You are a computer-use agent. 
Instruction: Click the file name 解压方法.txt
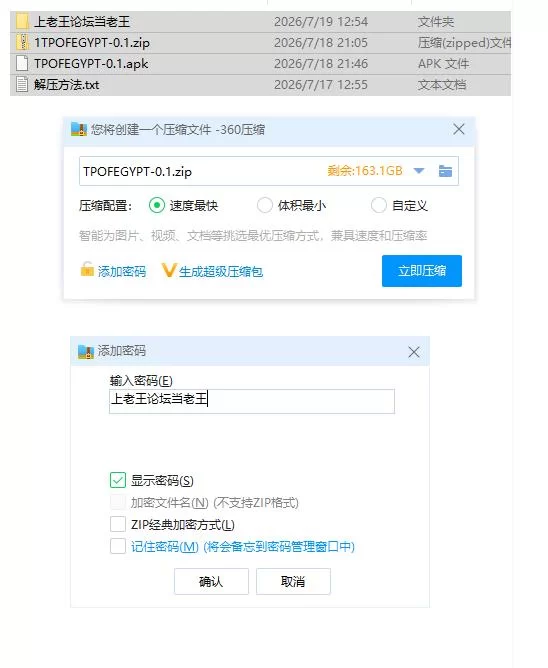66,85
